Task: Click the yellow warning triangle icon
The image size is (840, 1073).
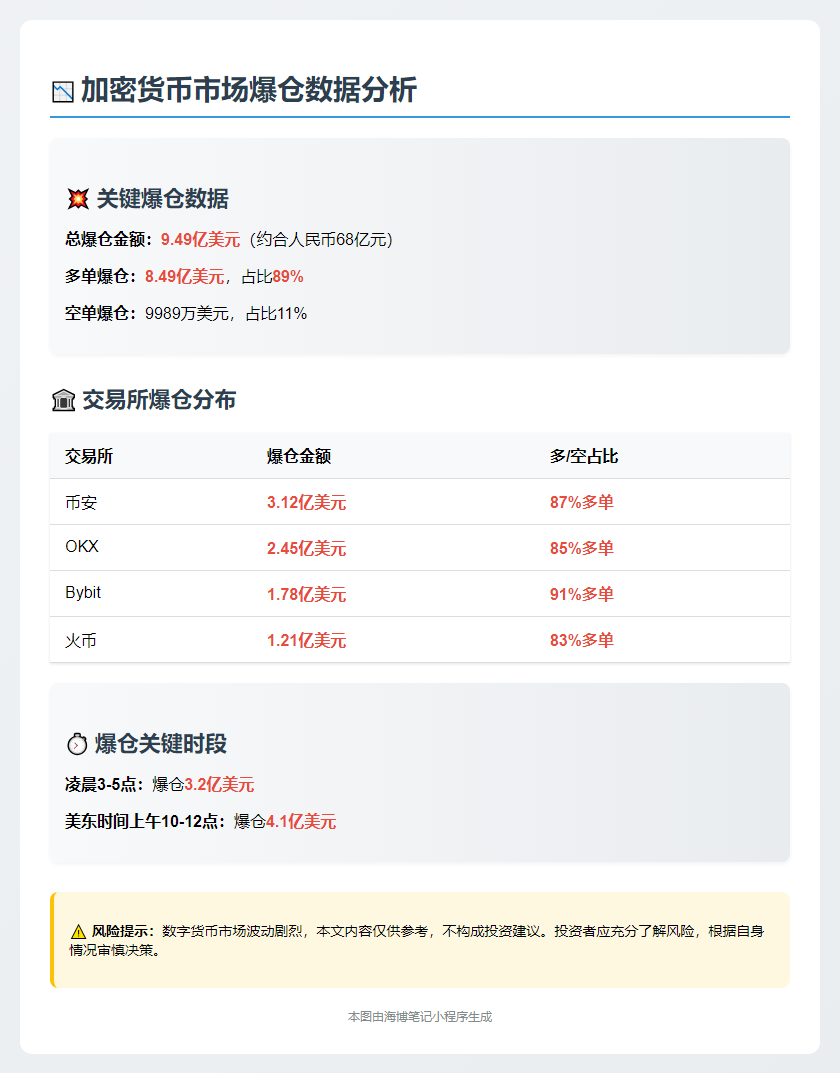Action: (x=78, y=931)
